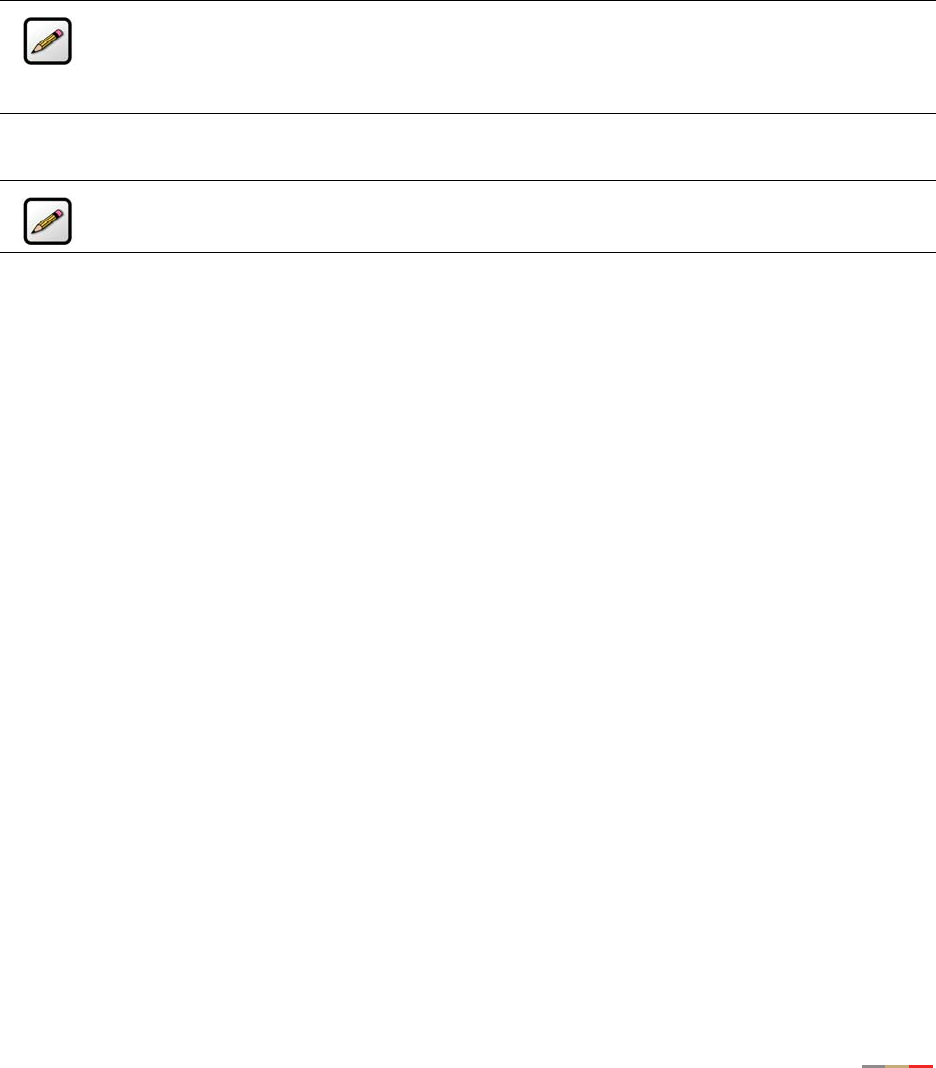
Task: Click the pencil note icon in the lower row
Action: coord(48,221)
